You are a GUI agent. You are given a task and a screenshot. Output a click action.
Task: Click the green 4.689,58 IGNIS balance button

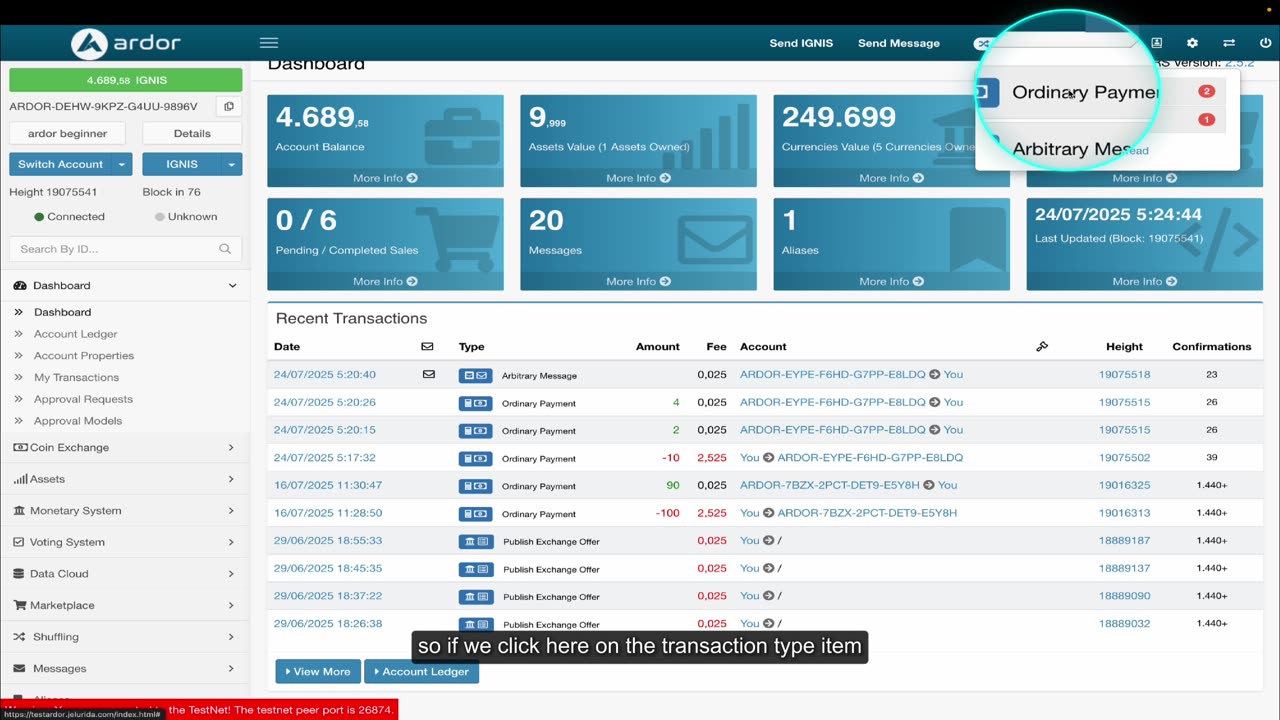coord(126,80)
